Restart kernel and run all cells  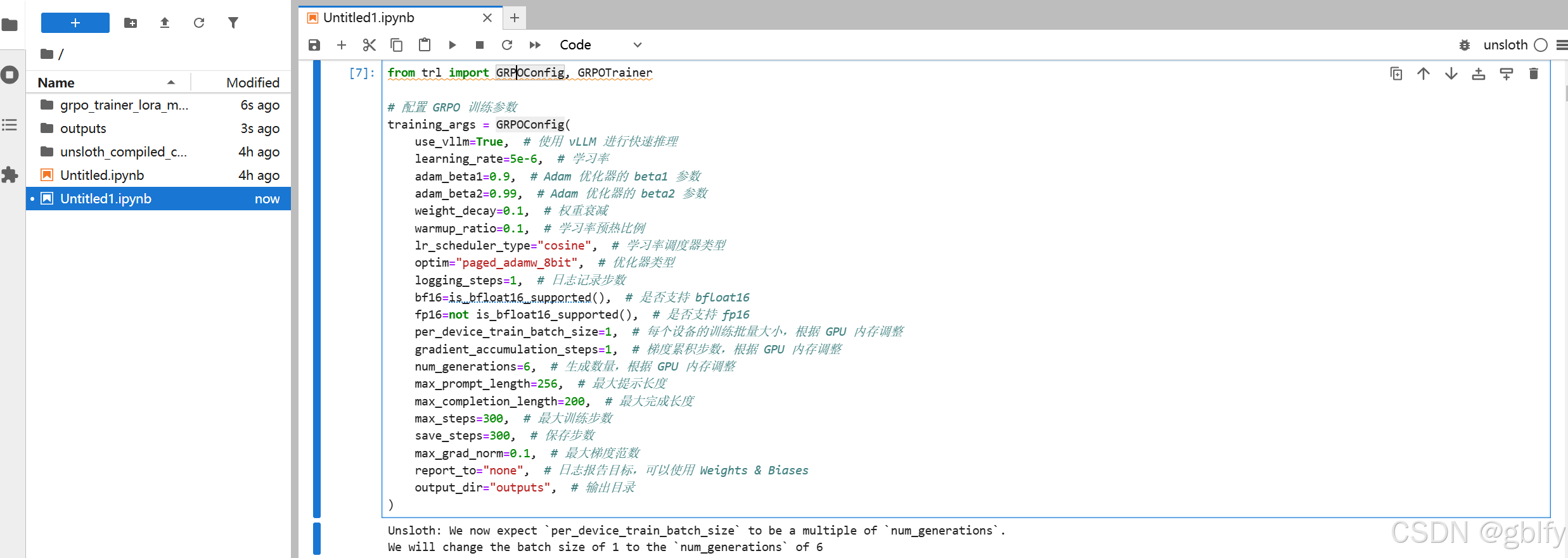pos(535,45)
